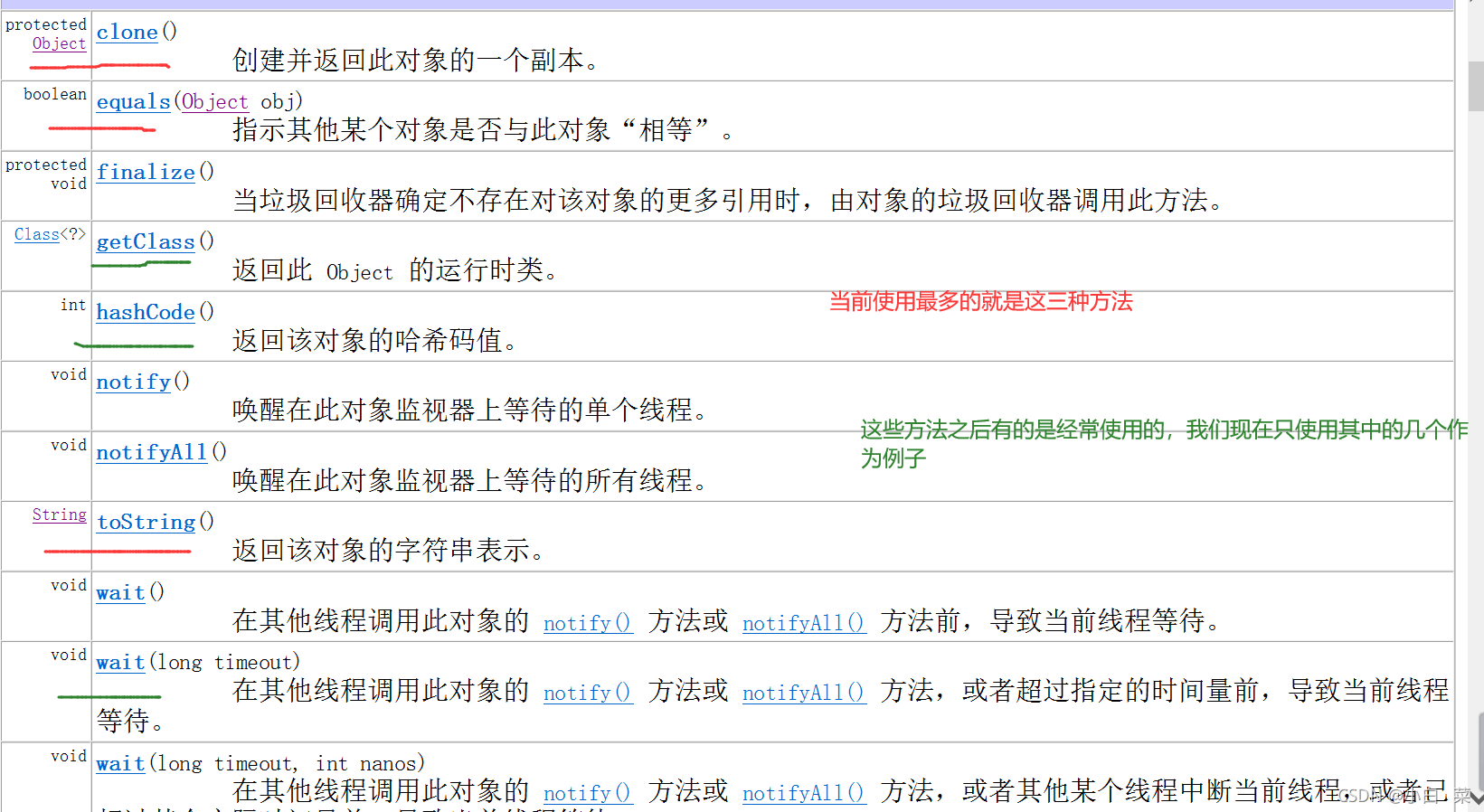The height and width of the screenshot is (812, 1484).
Task: Click notify() link in wait(long timeout, int nanos) description
Action: [588, 793]
